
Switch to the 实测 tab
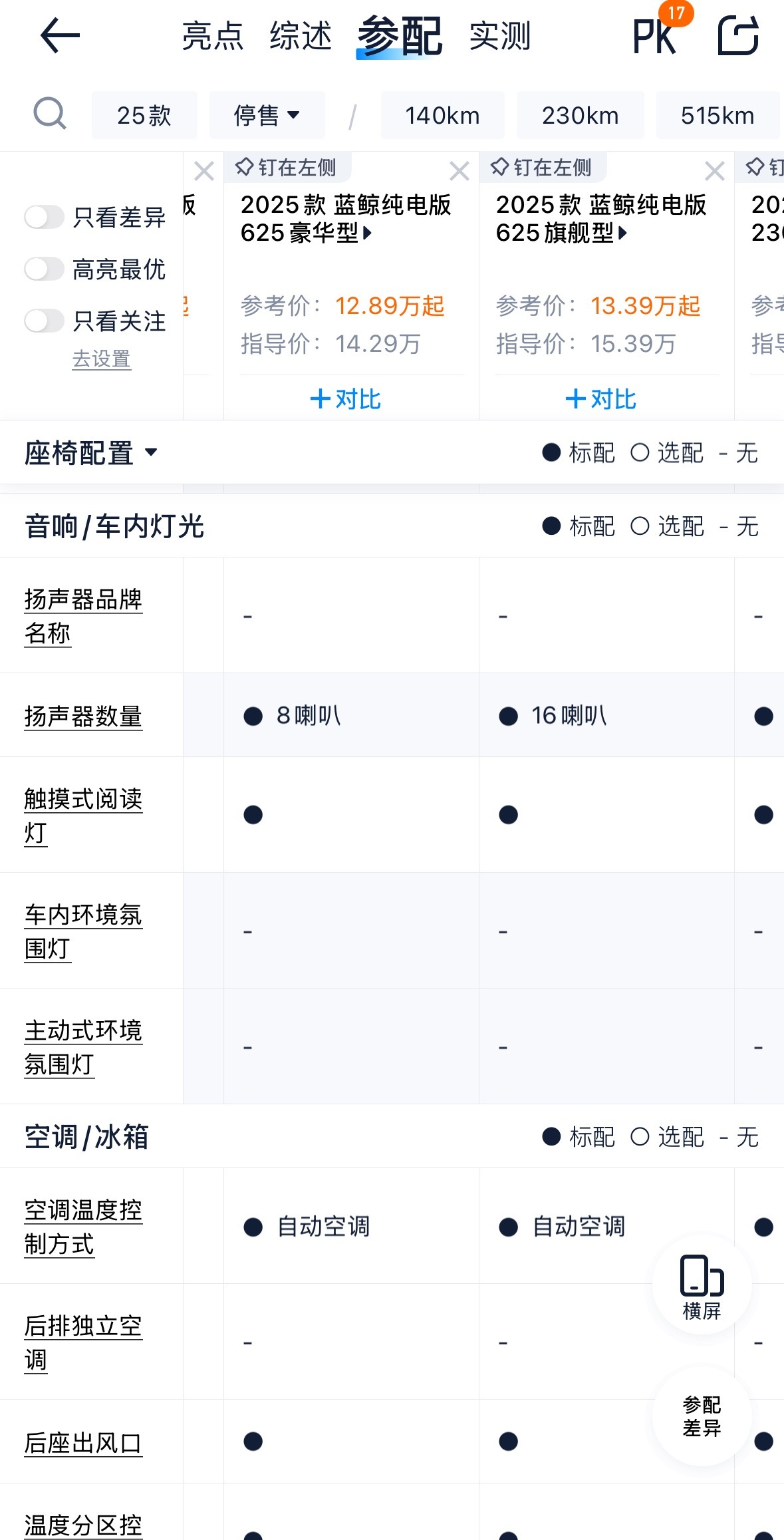[x=500, y=36]
